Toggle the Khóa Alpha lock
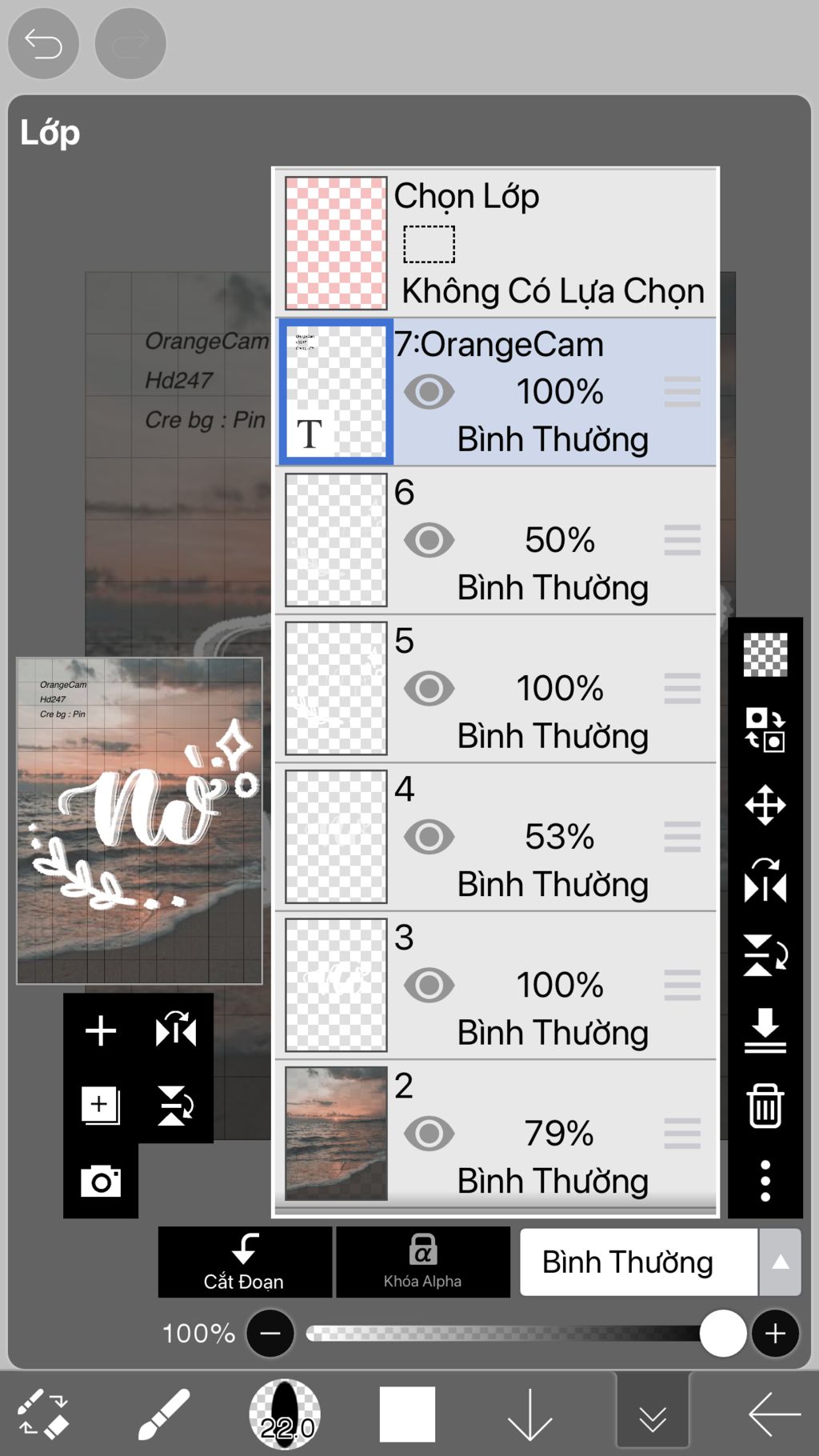The height and width of the screenshot is (1456, 819). 423,1262
